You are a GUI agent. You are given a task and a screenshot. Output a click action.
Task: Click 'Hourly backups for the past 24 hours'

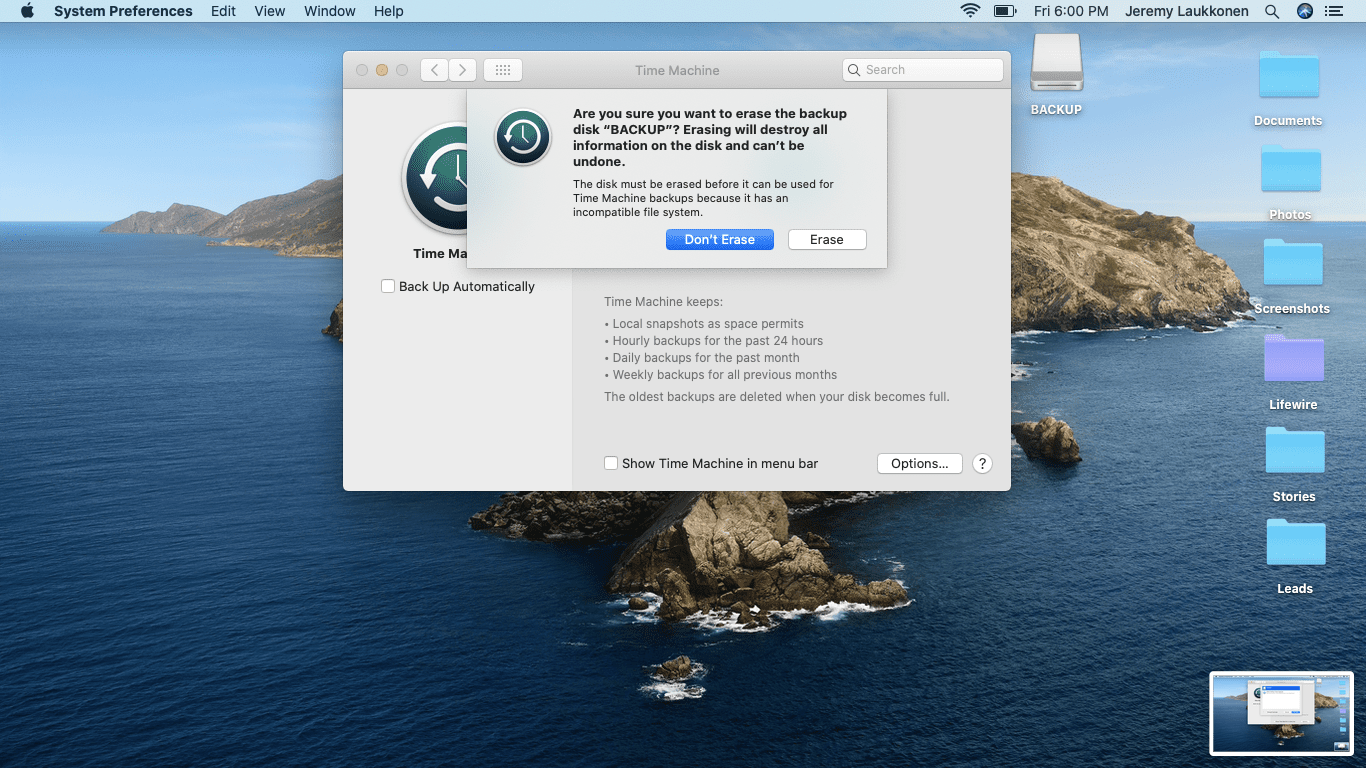click(714, 340)
